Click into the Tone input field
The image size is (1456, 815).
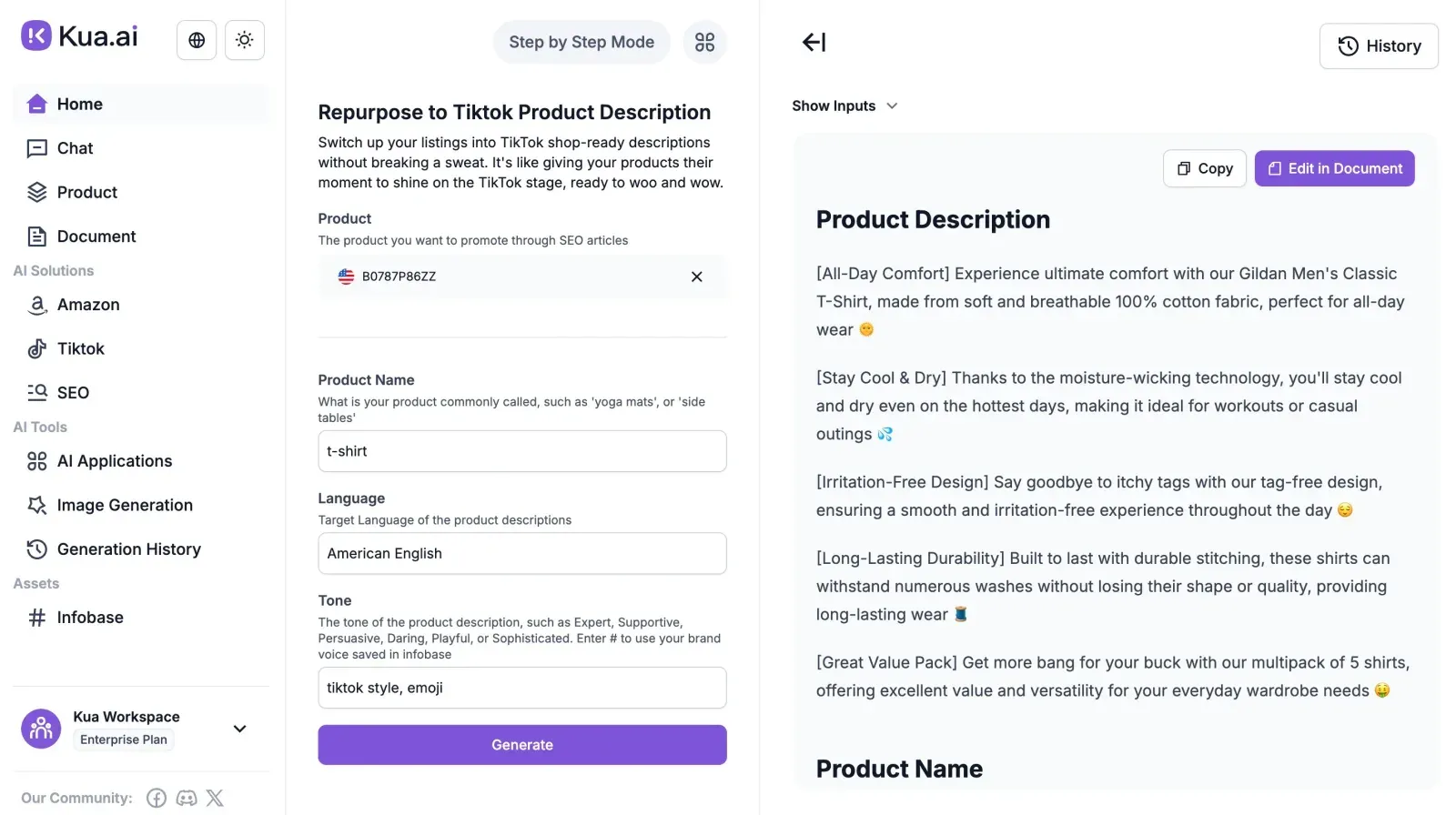[x=521, y=688]
